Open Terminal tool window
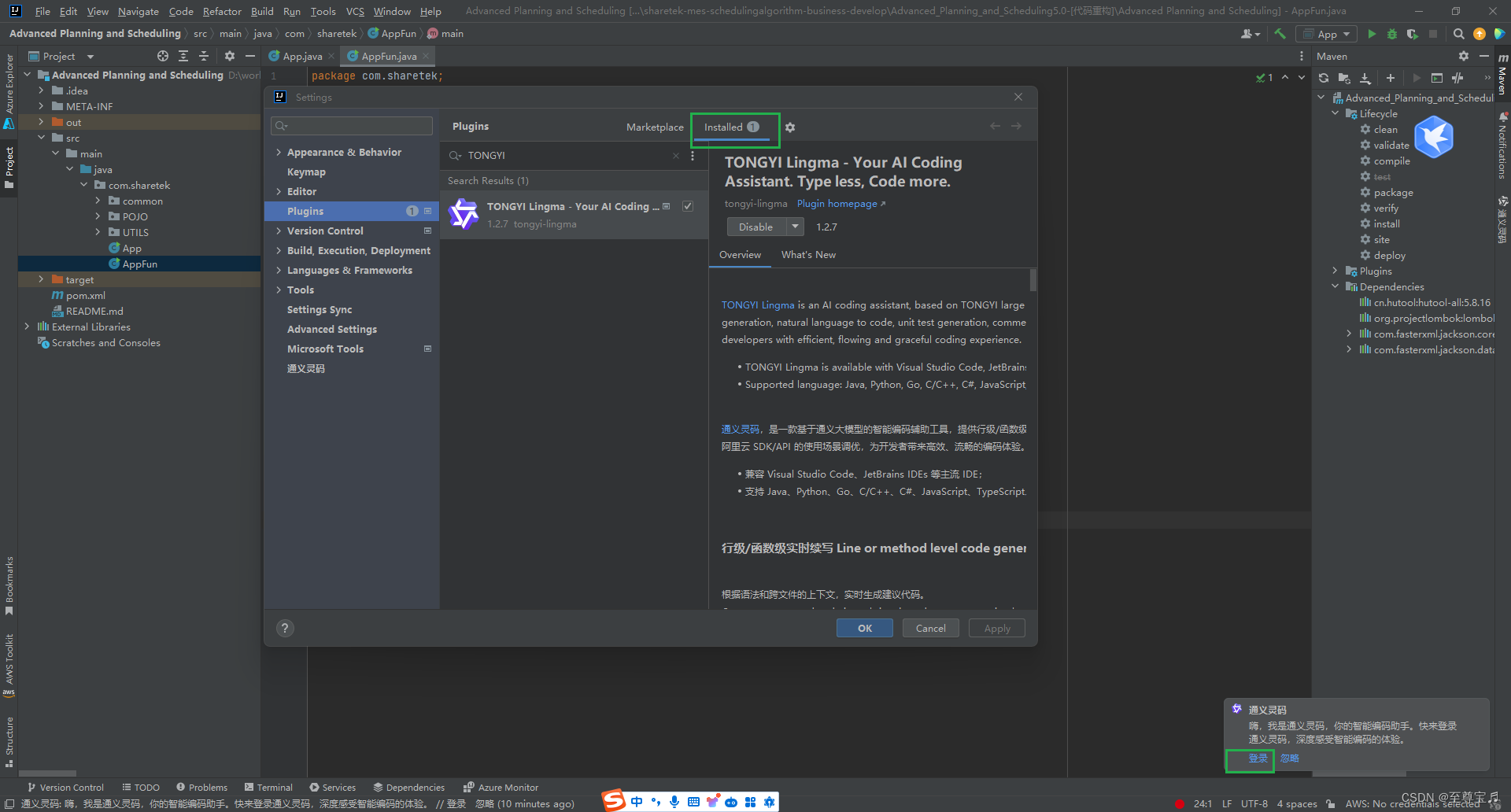Image resolution: width=1511 pixels, height=812 pixels. (268, 787)
